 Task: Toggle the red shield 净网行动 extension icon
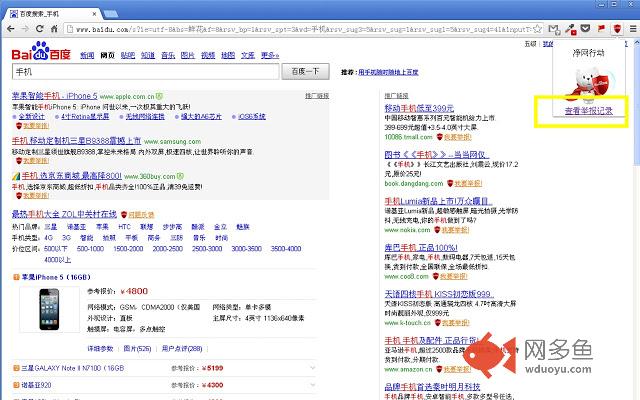point(617,29)
